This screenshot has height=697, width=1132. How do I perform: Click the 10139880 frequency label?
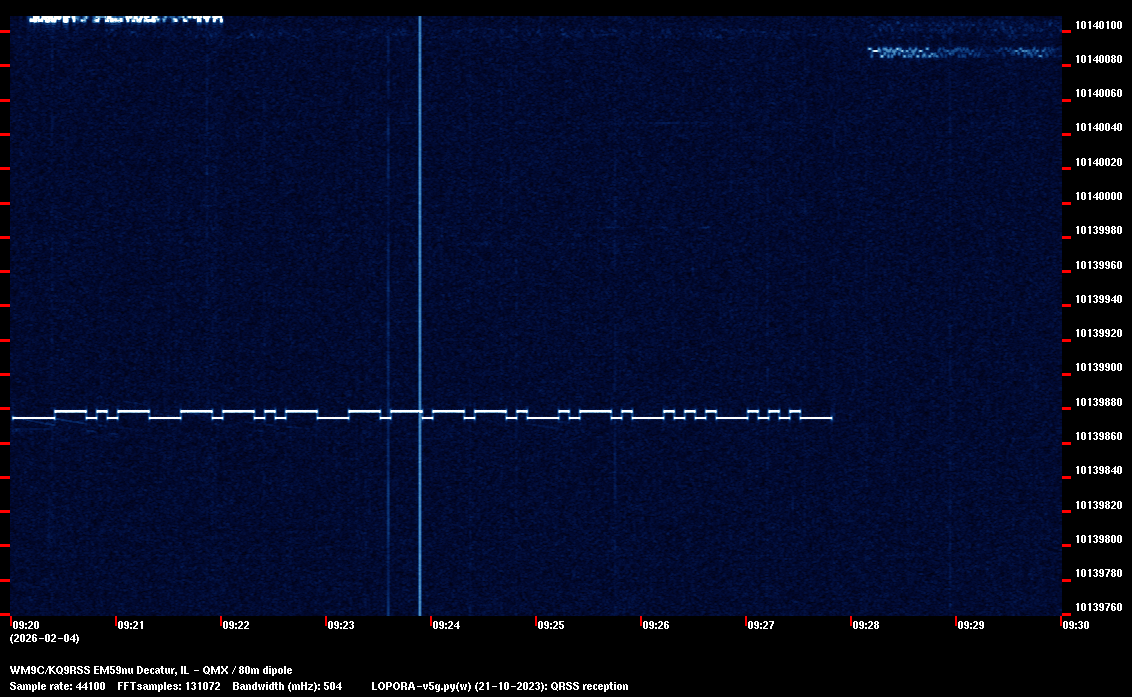coord(1097,402)
